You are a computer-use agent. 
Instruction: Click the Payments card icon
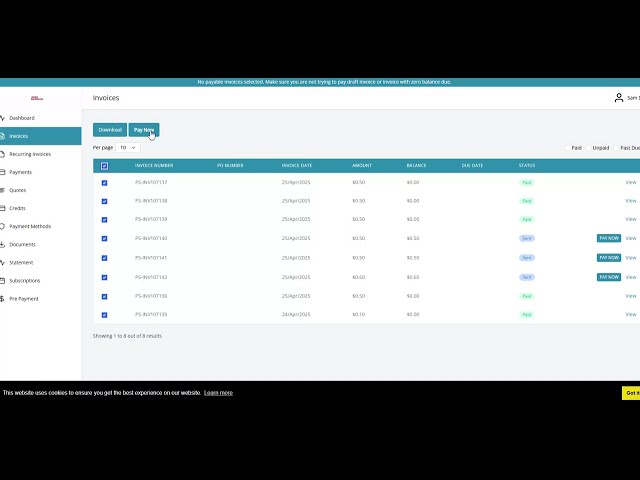pyautogui.click(x=3, y=172)
